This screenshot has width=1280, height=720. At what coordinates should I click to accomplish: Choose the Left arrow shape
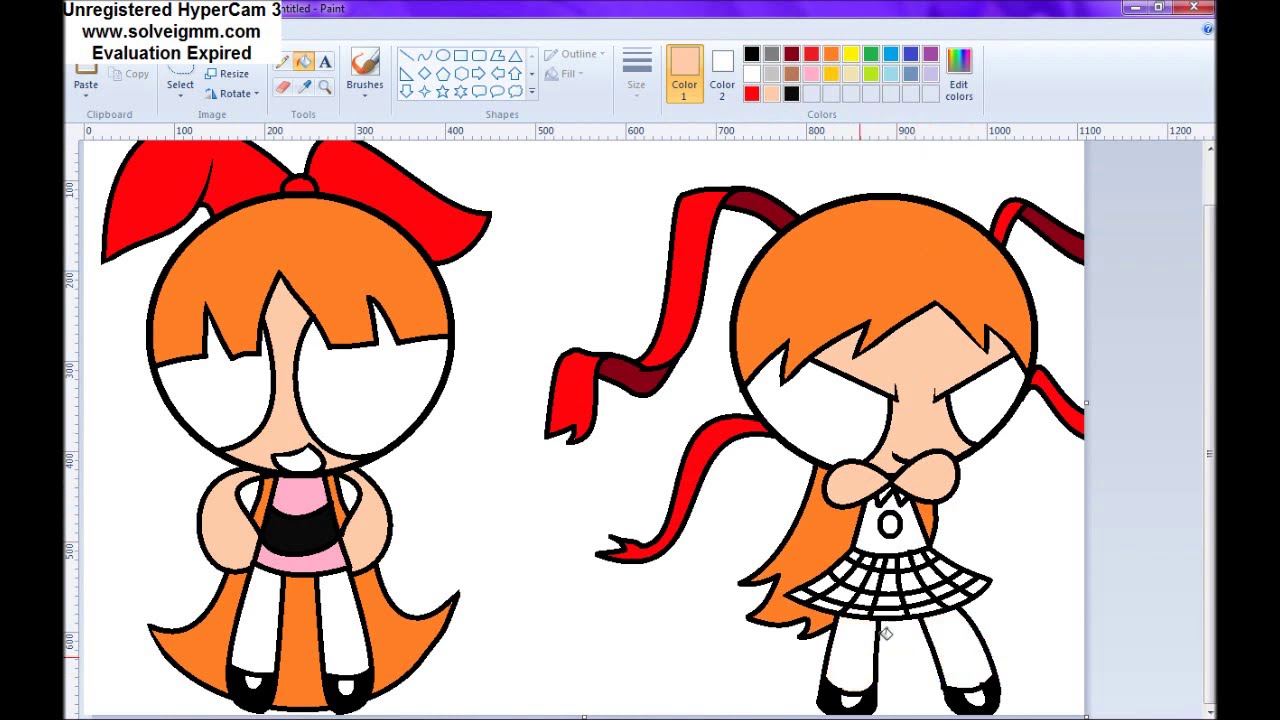(x=497, y=74)
